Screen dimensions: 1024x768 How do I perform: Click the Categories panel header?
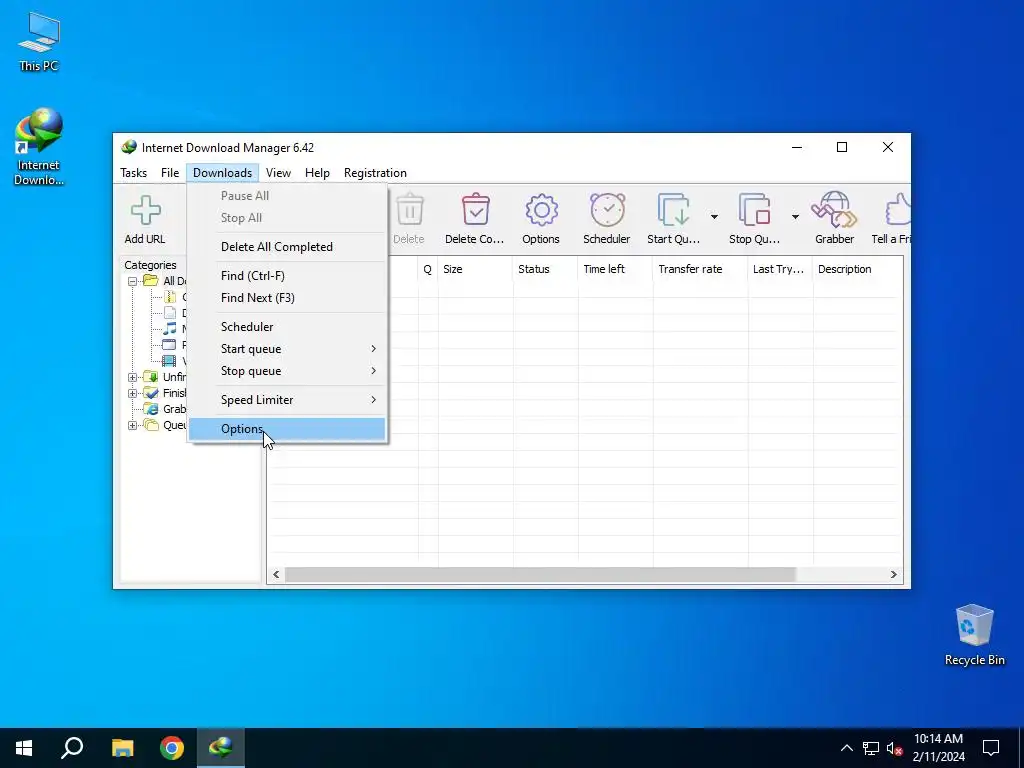tap(150, 265)
